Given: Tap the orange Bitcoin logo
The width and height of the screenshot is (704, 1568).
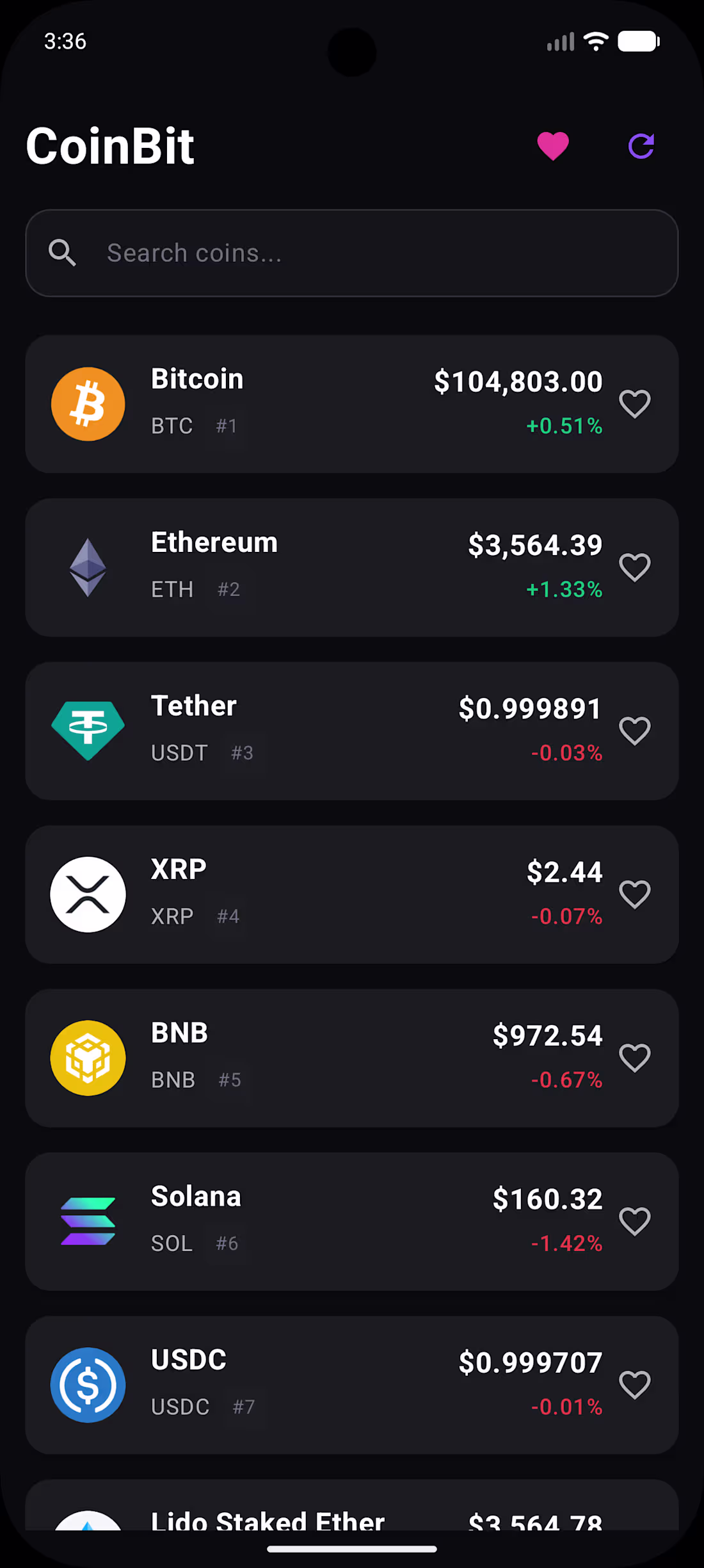Looking at the screenshot, I should tap(88, 404).
